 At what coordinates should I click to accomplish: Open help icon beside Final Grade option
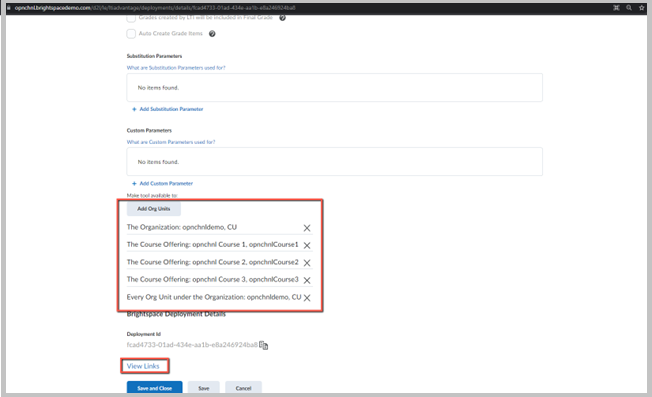click(x=282, y=17)
